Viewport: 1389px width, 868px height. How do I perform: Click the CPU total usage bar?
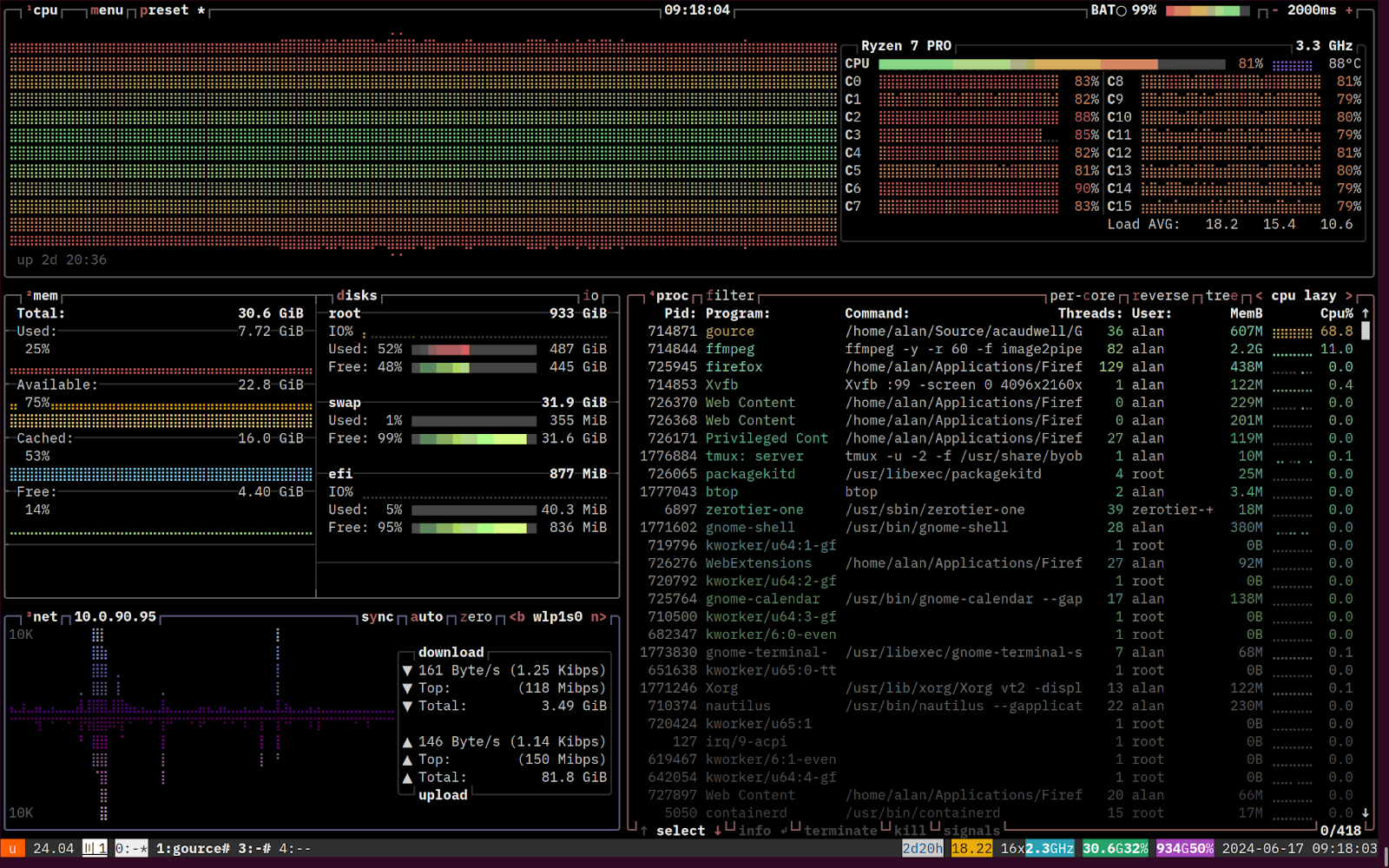(x=1052, y=63)
